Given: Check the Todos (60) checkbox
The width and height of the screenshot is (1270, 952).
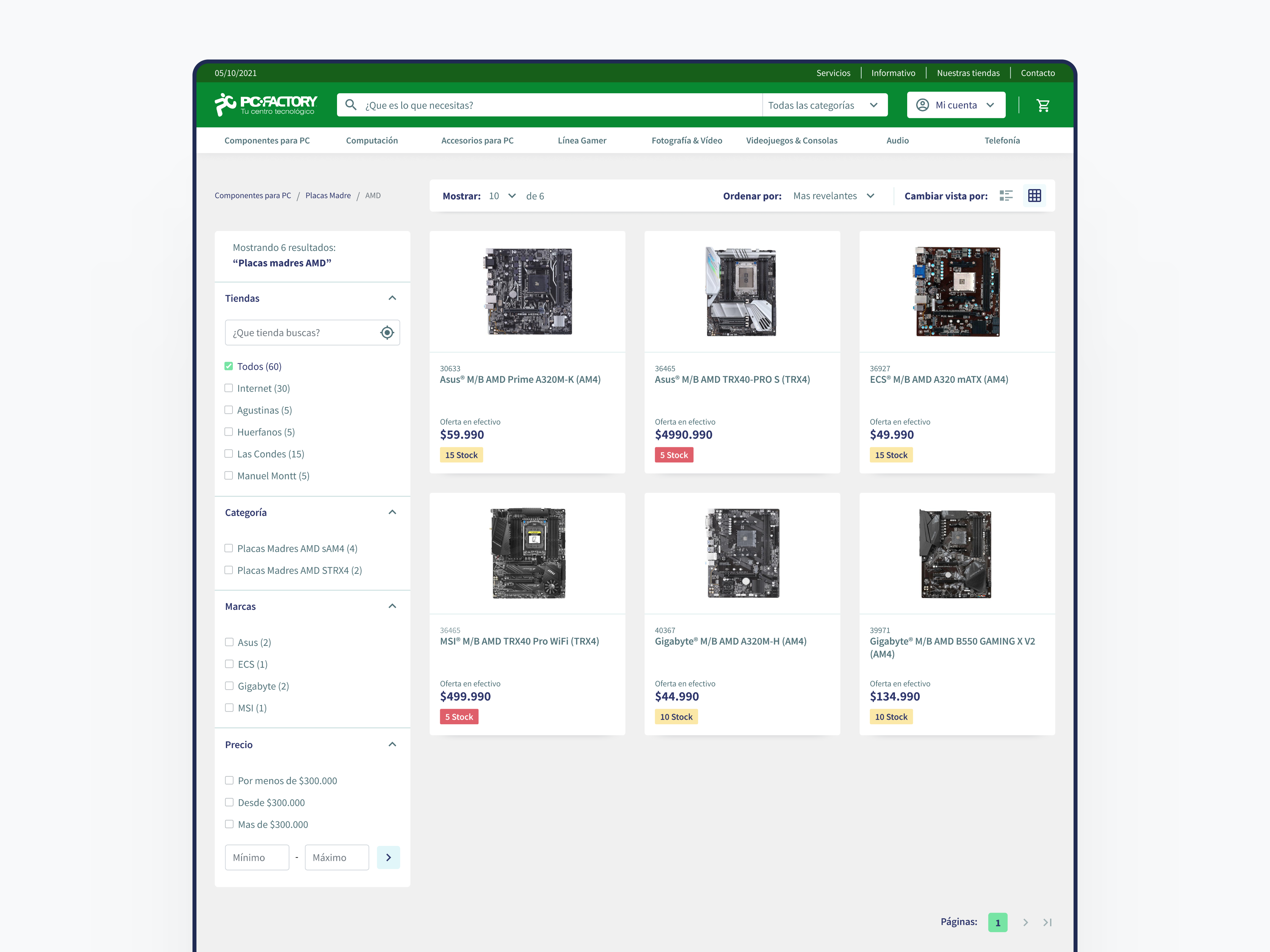Looking at the screenshot, I should click(x=229, y=366).
